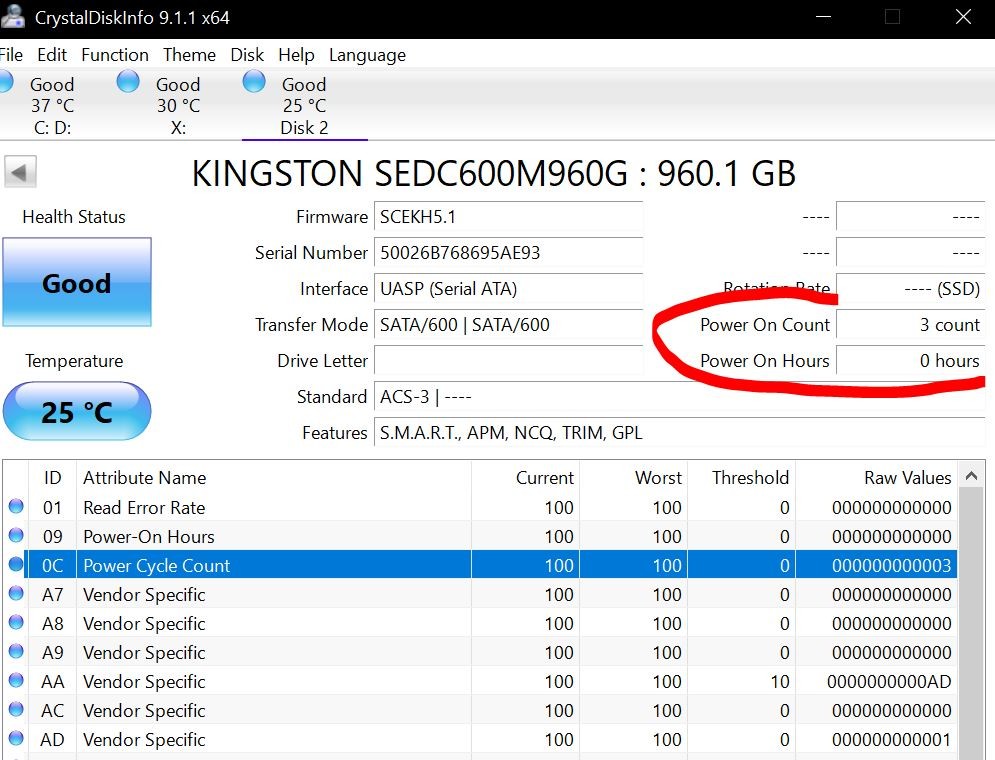Viewport: 995px width, 760px height.
Task: Open the Edit menu
Action: tap(52, 55)
